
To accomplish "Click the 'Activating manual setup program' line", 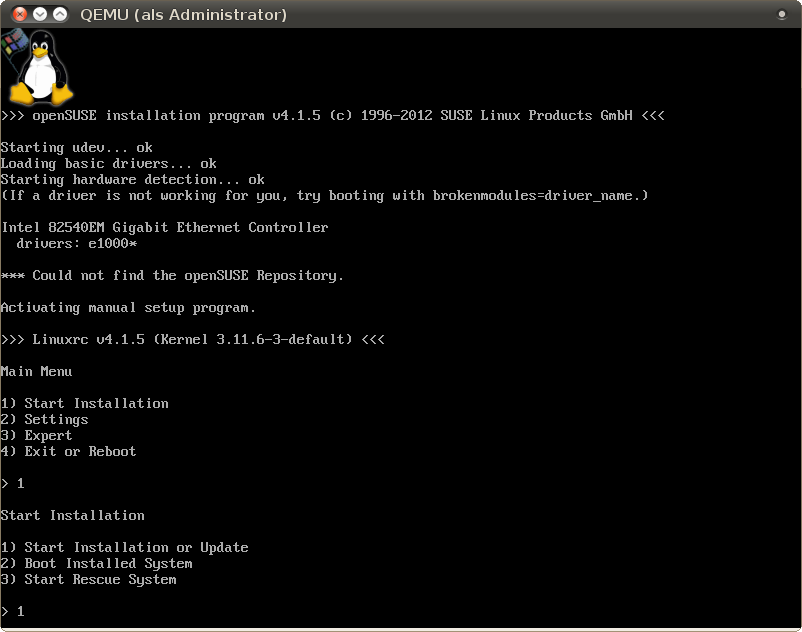I will pyautogui.click(x=128, y=307).
